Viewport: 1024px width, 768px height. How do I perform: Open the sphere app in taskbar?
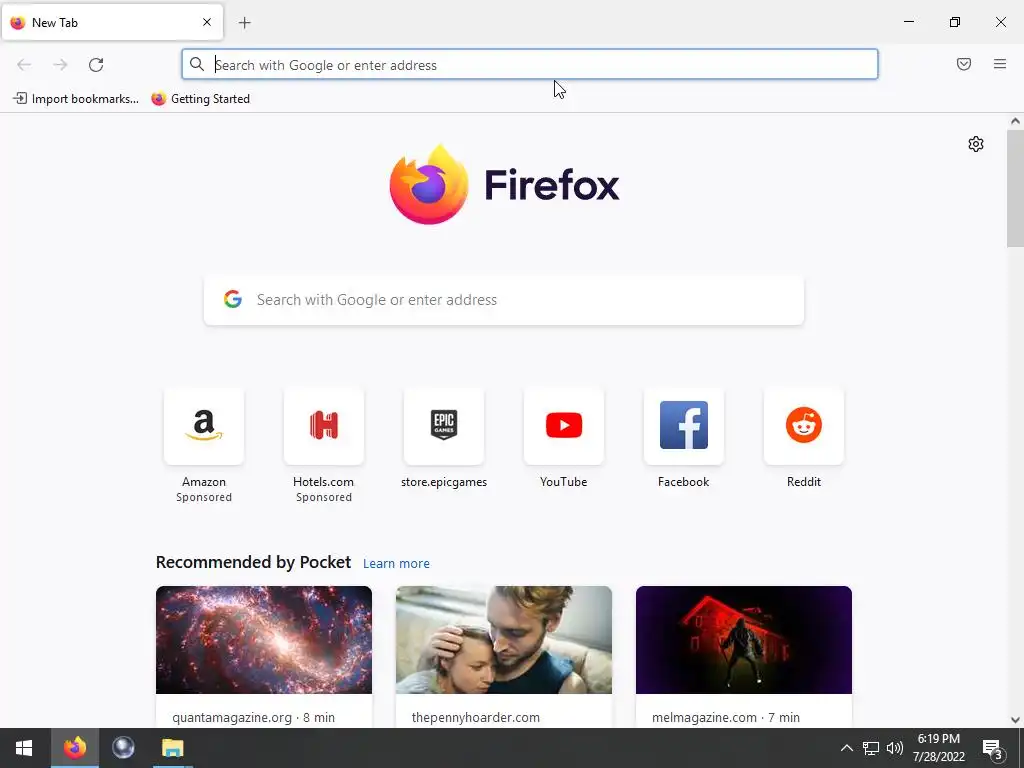point(123,748)
